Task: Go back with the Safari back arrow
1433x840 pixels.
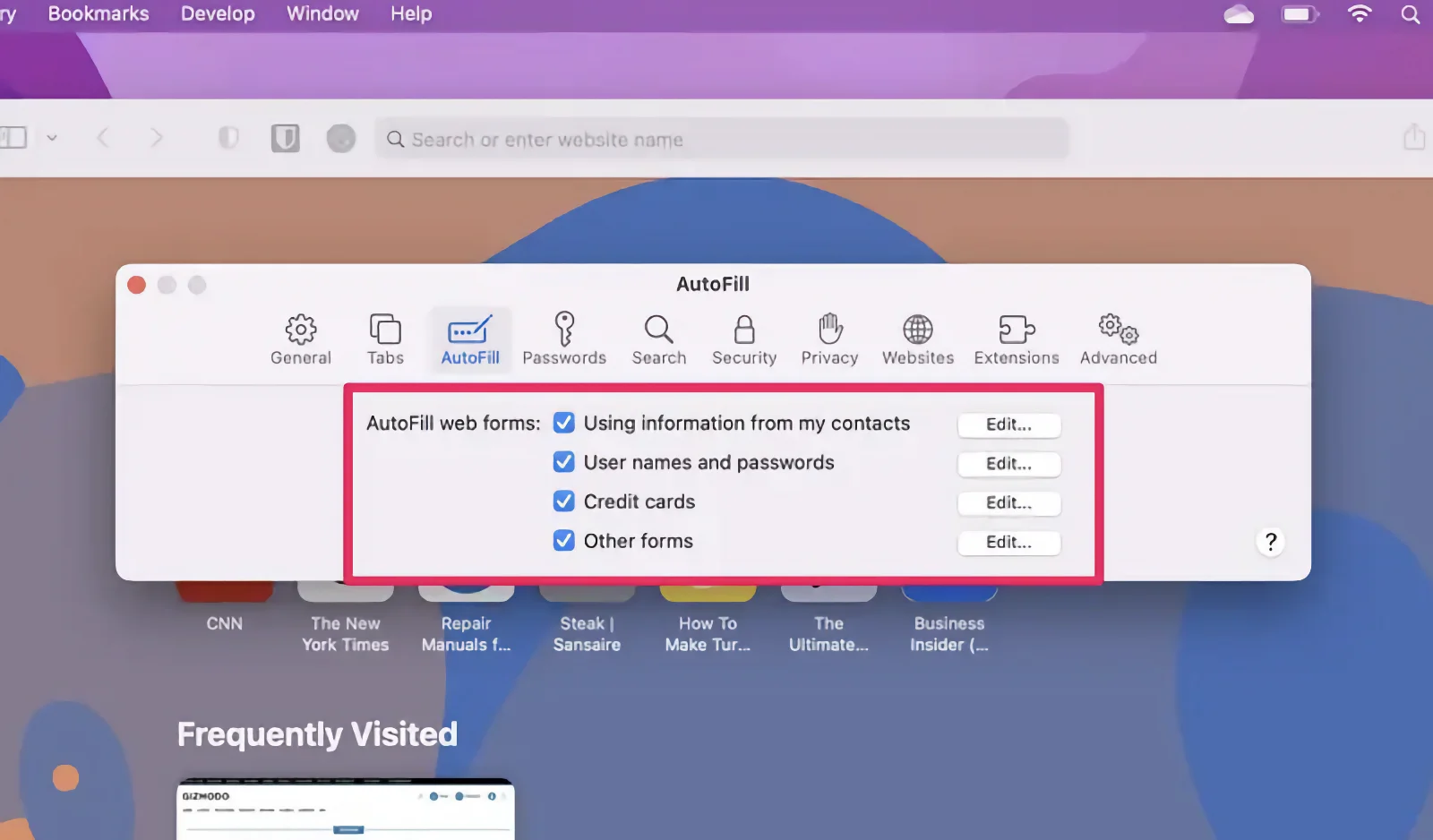Action: tap(103, 138)
